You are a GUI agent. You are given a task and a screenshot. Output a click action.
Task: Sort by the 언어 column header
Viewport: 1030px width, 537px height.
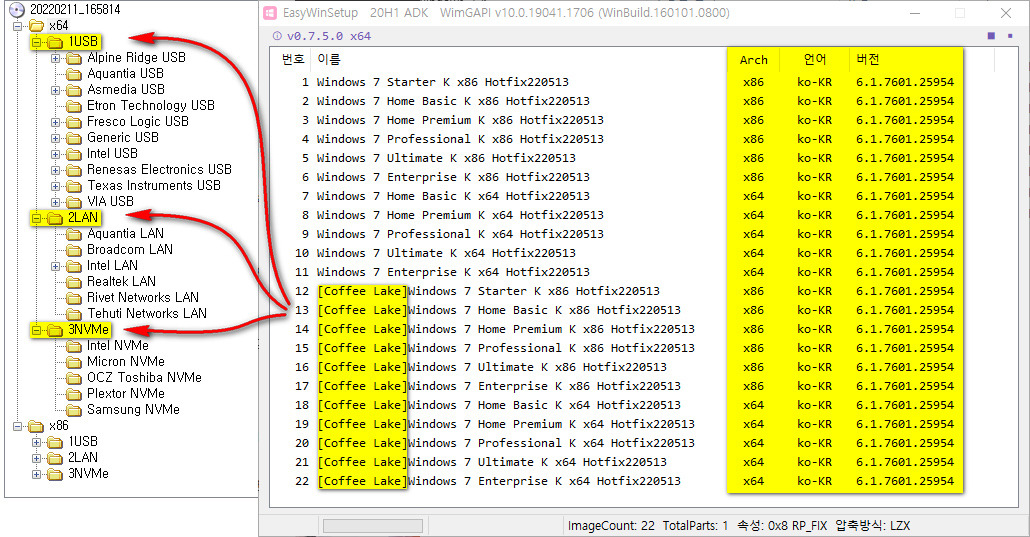815,60
